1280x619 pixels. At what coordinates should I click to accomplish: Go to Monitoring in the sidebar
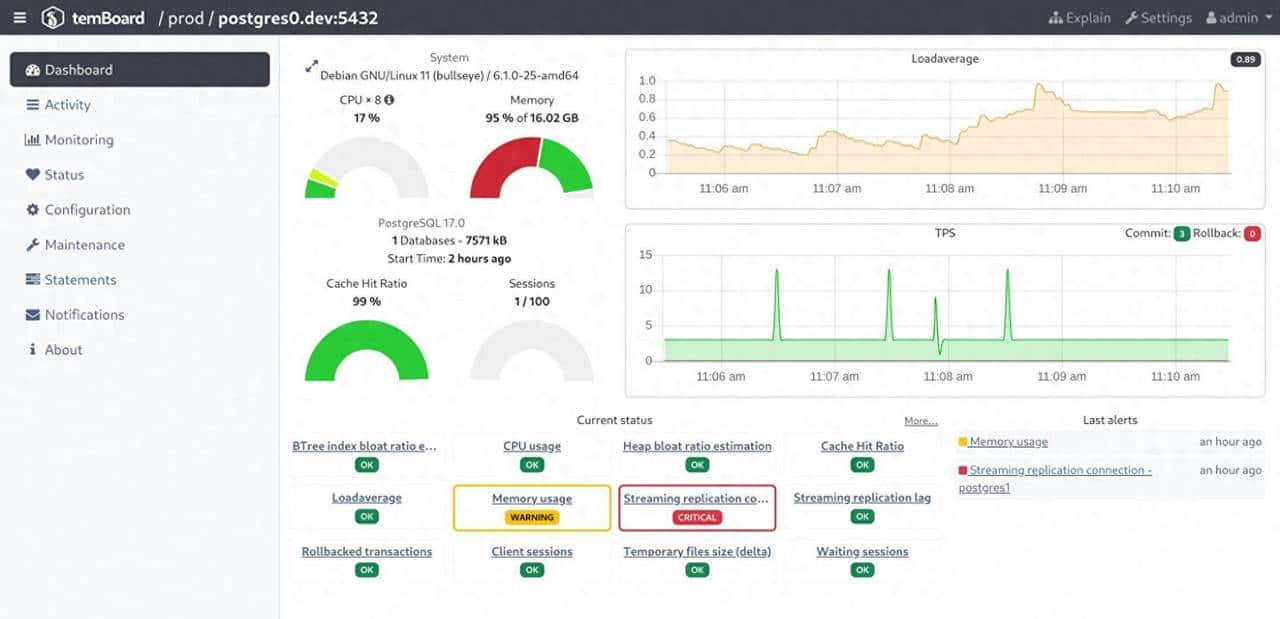(78, 140)
